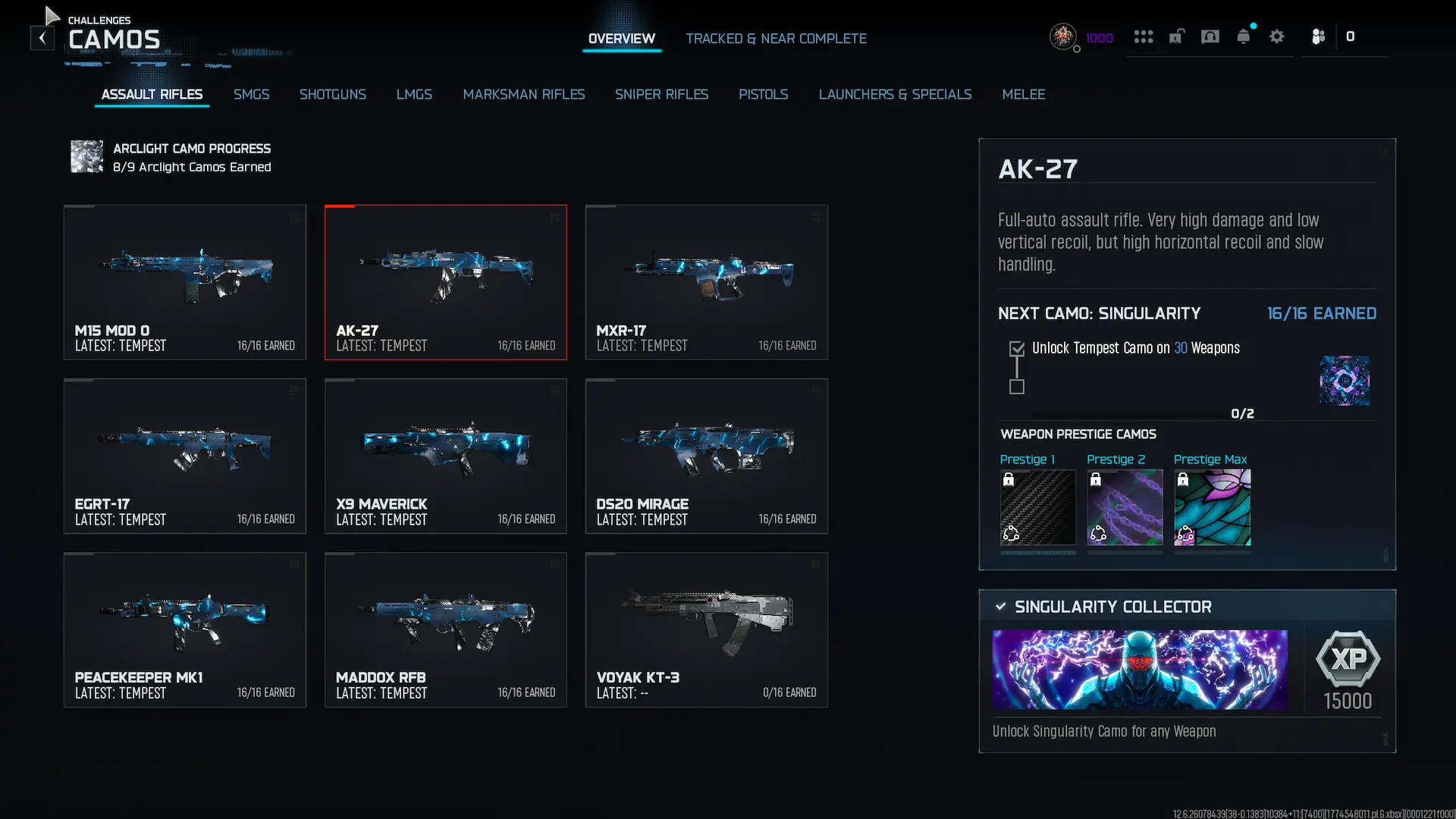Open the unlock padlock icon in top bar

pos(1176,36)
